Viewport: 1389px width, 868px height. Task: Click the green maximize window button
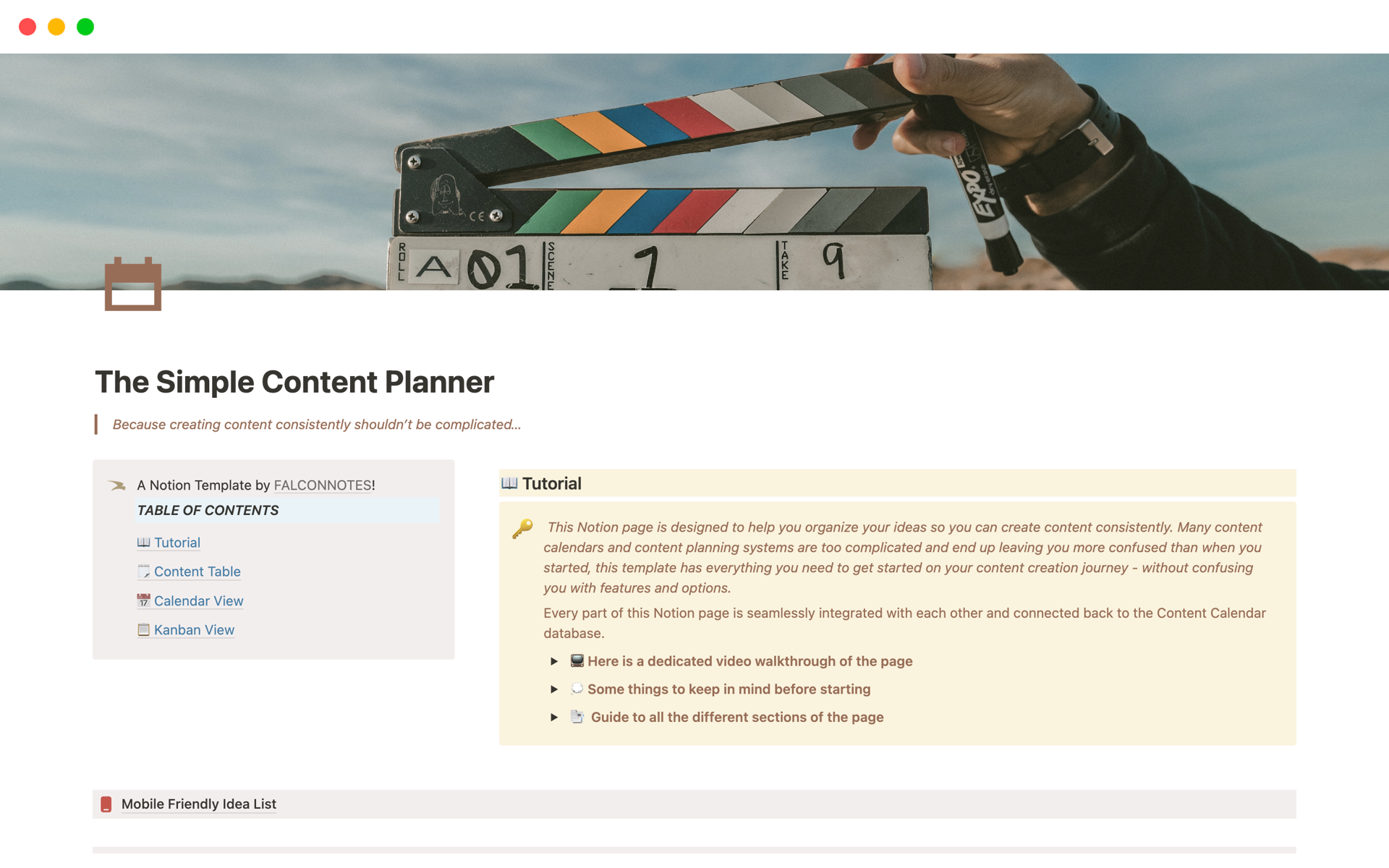pos(85,27)
